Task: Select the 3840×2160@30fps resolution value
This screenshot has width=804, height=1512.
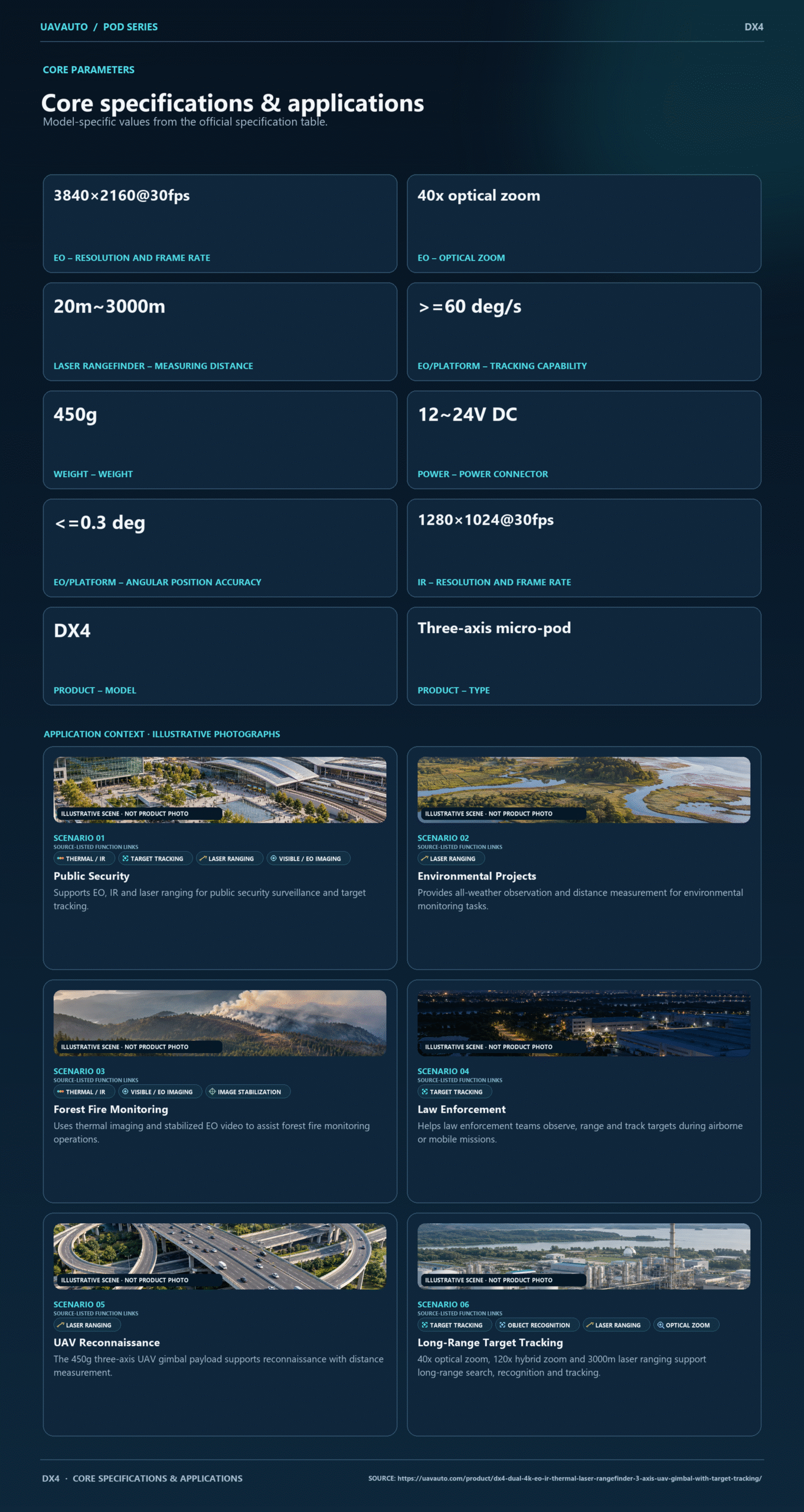Action: click(x=122, y=195)
